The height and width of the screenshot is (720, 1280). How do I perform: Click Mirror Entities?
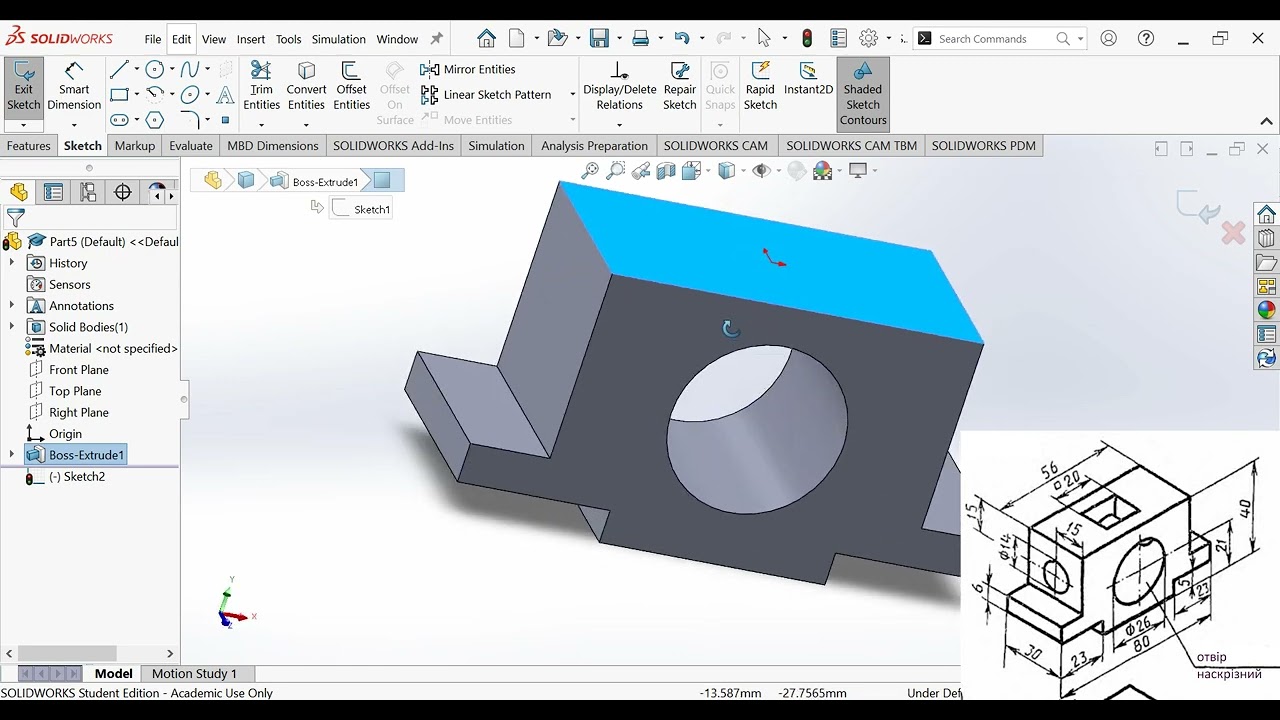coord(468,69)
